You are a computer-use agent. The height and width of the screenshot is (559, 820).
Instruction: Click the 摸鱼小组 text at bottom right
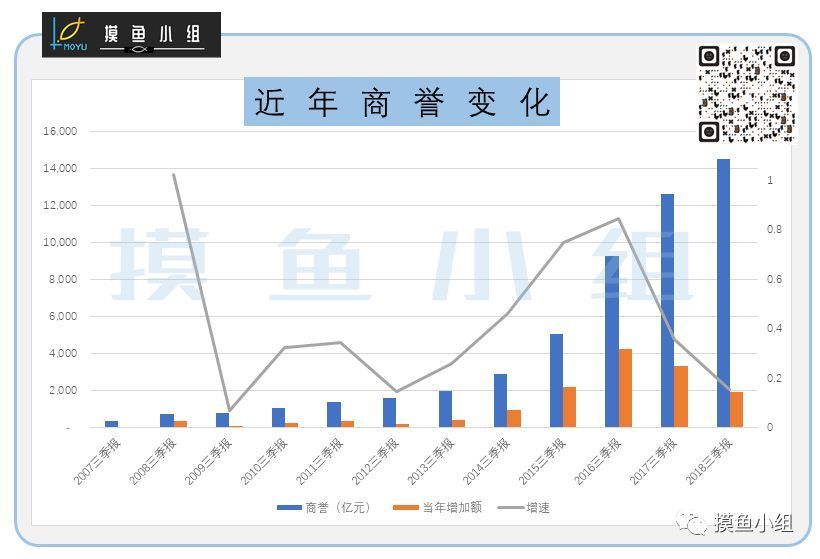pyautogui.click(x=753, y=522)
